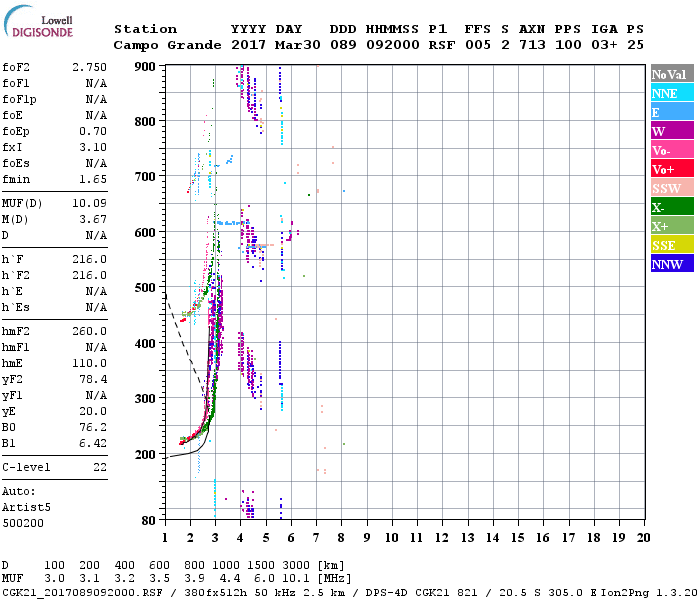700x600 pixels.
Task: Pick the SSE yellow legend entry
Action: [671, 245]
